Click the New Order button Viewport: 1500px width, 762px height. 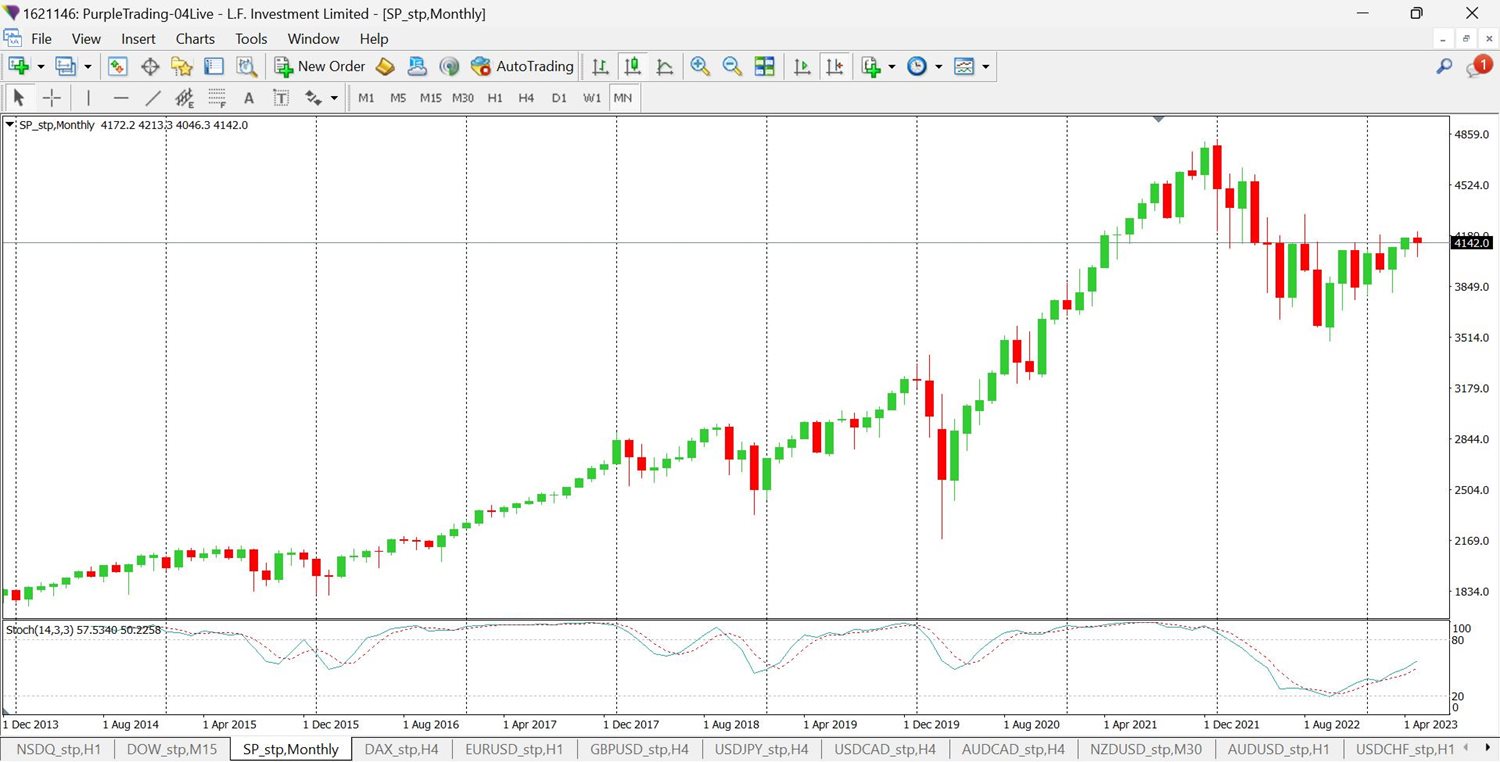320,66
